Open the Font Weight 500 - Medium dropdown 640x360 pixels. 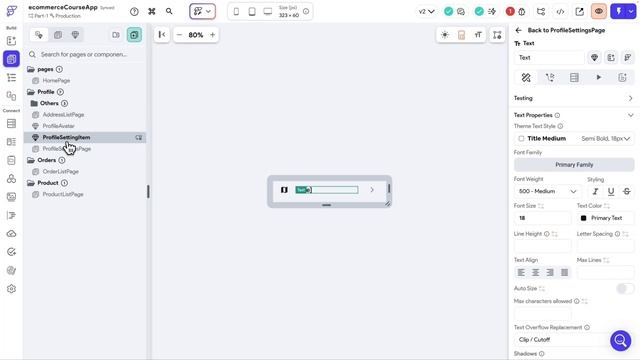(x=547, y=191)
